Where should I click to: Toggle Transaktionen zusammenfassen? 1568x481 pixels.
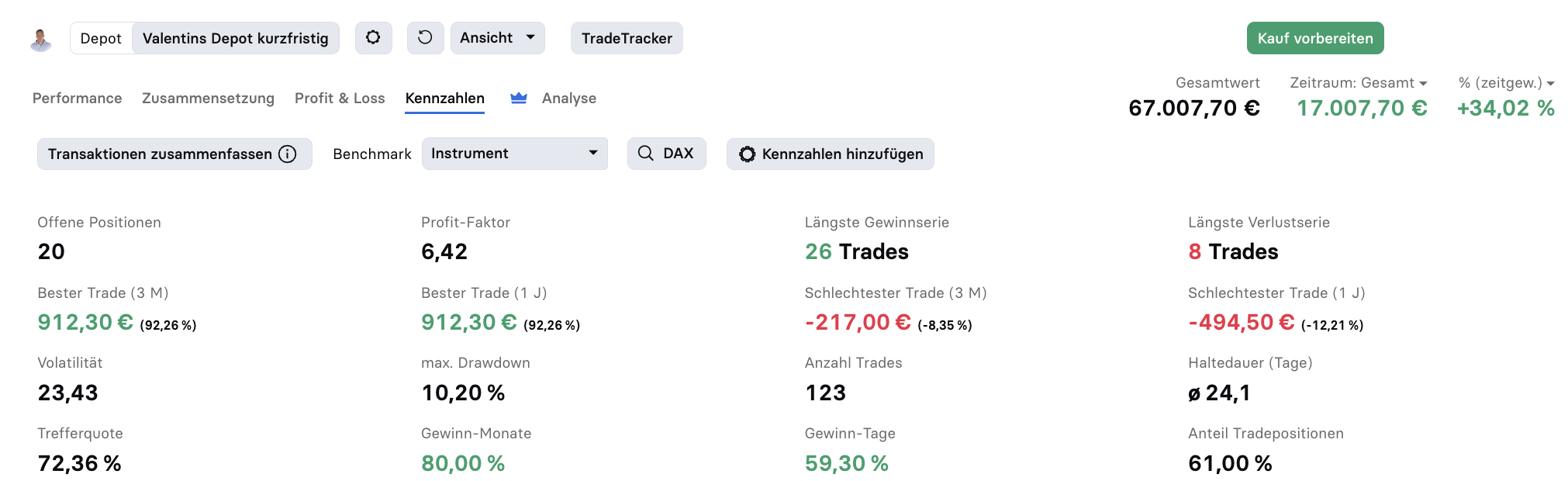pos(174,154)
